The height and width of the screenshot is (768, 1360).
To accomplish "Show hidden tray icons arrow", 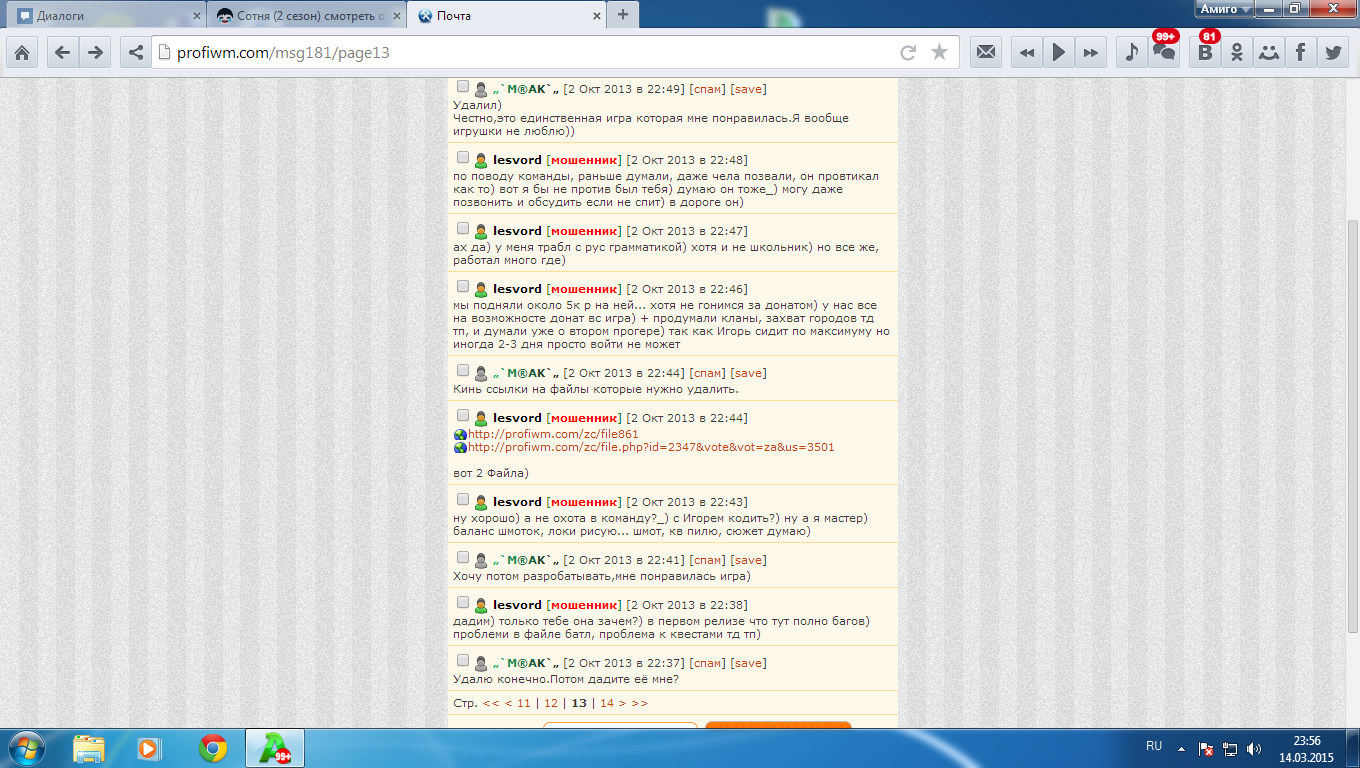I will [x=1181, y=748].
